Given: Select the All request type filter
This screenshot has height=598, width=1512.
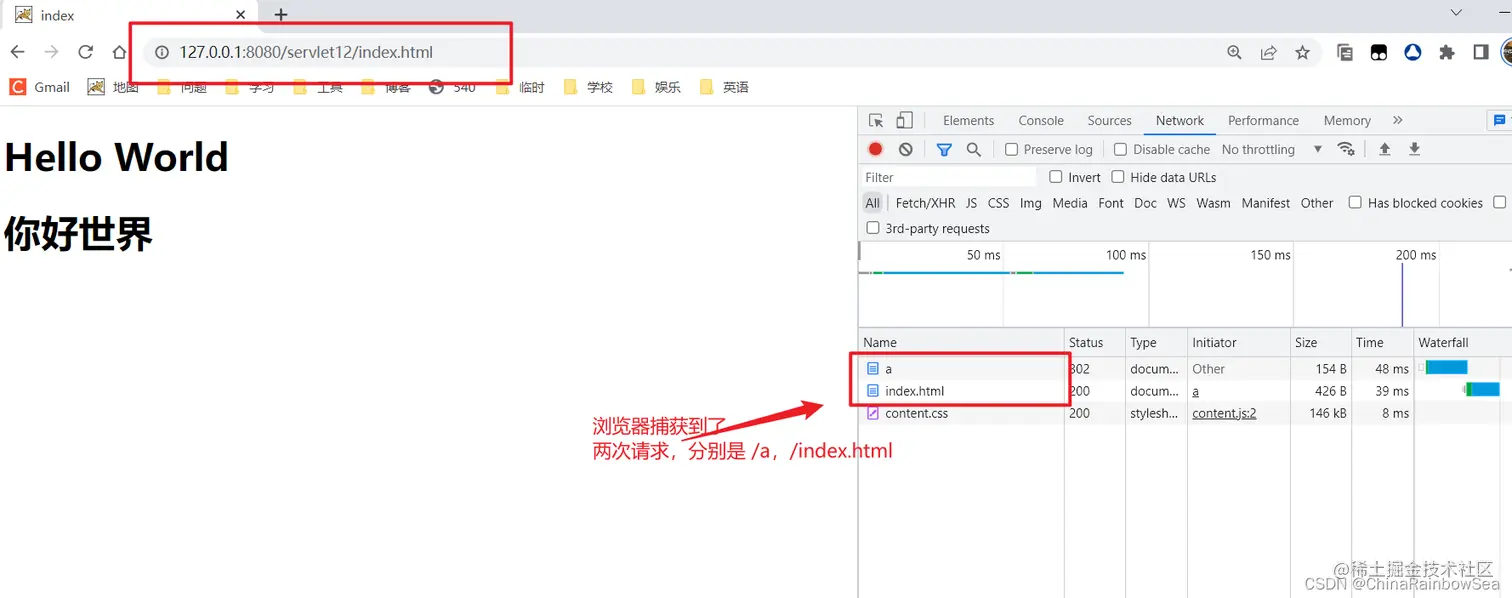Looking at the screenshot, I should [x=872, y=203].
